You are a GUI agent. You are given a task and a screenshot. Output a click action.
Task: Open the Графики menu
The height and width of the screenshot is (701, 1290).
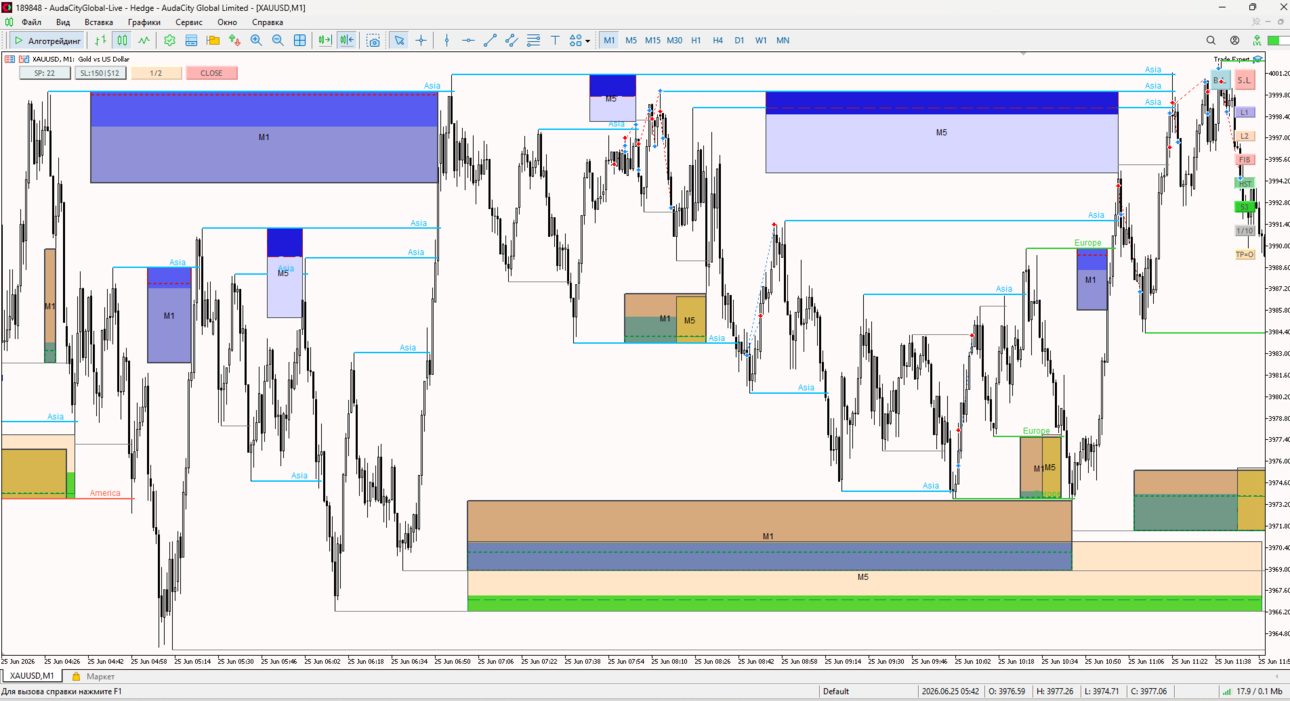click(144, 22)
